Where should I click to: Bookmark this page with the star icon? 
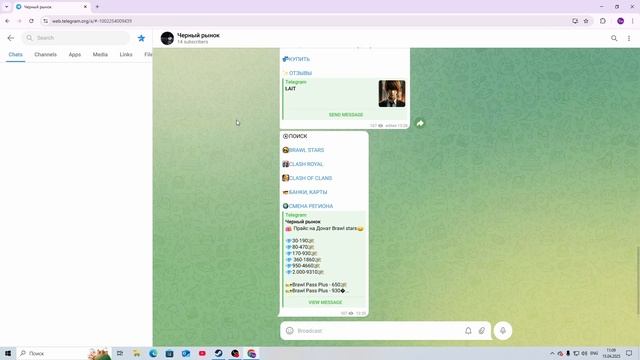(586, 21)
